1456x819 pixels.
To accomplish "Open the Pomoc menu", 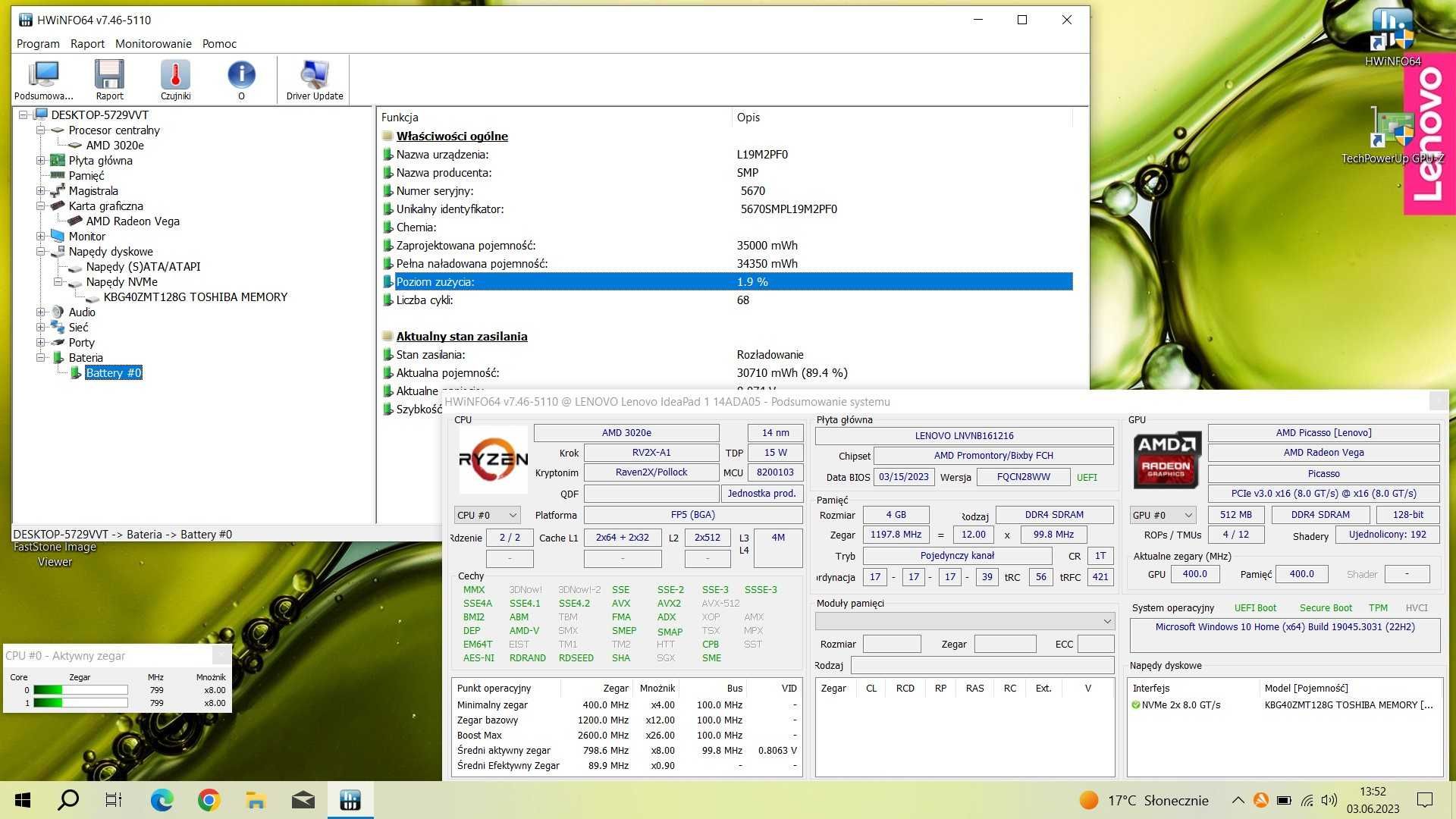I will point(219,44).
